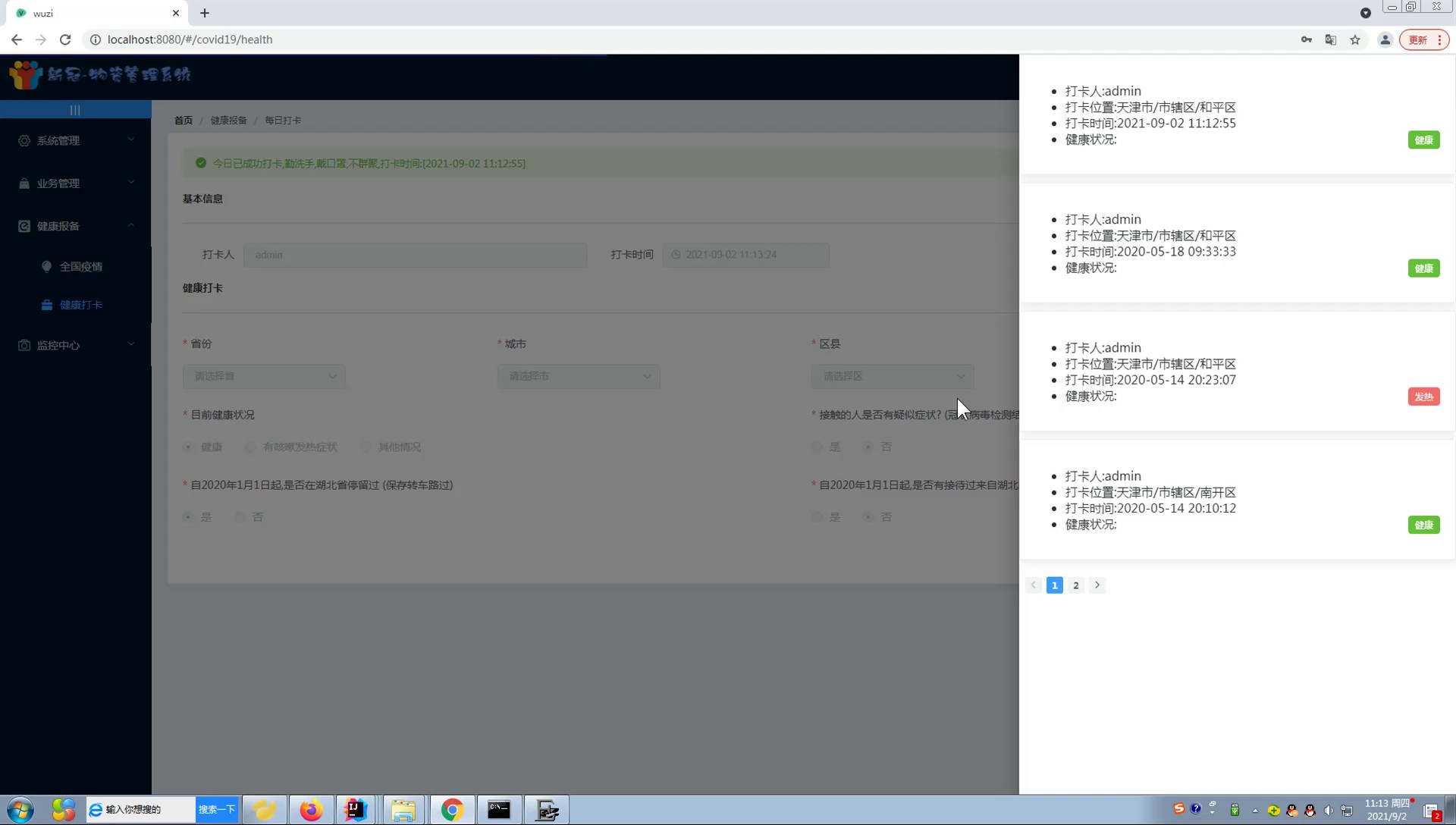
Task: Click the browser bookmark star icon
Action: 1355,39
